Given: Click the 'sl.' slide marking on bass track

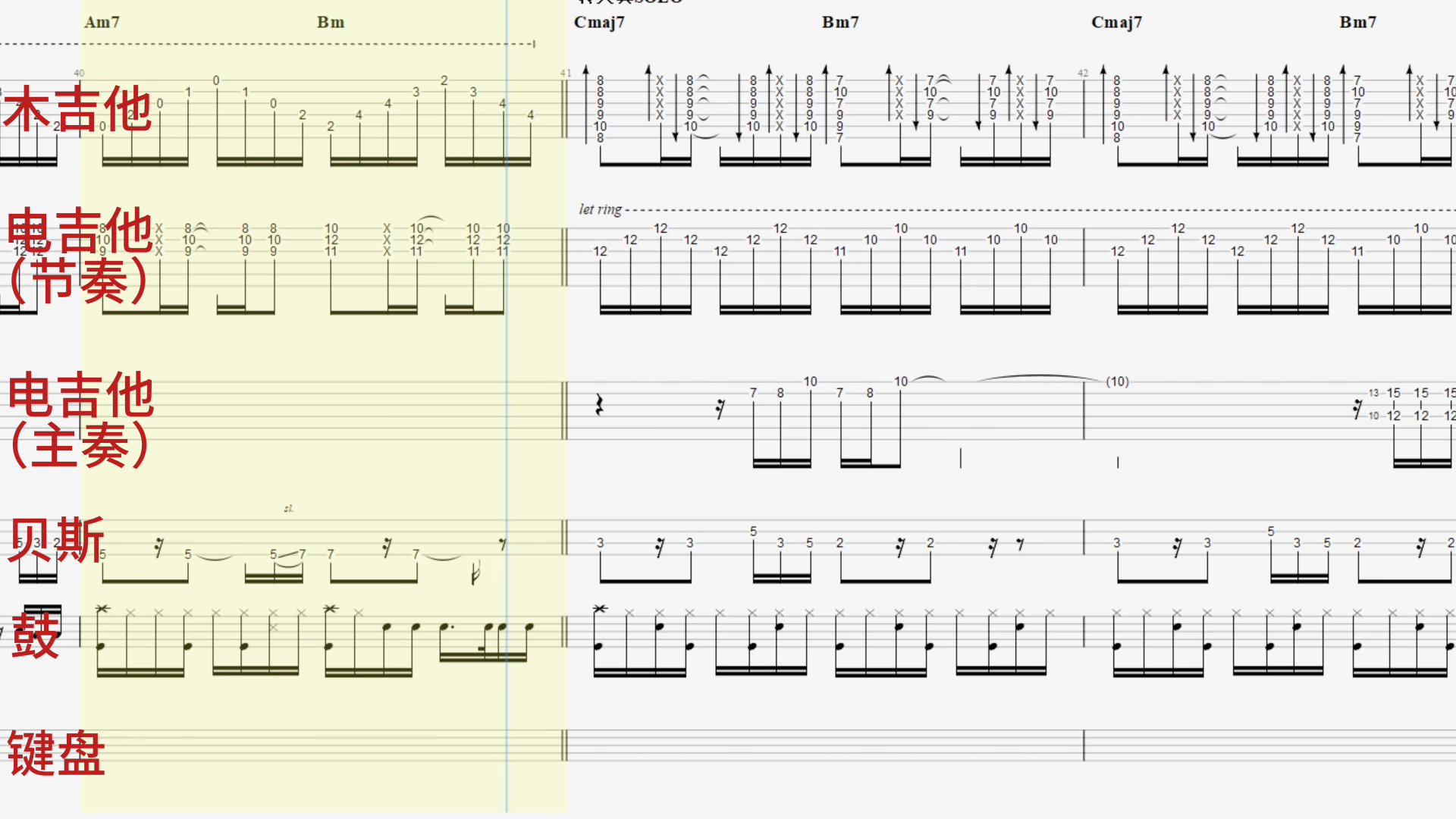Looking at the screenshot, I should coord(288,508).
